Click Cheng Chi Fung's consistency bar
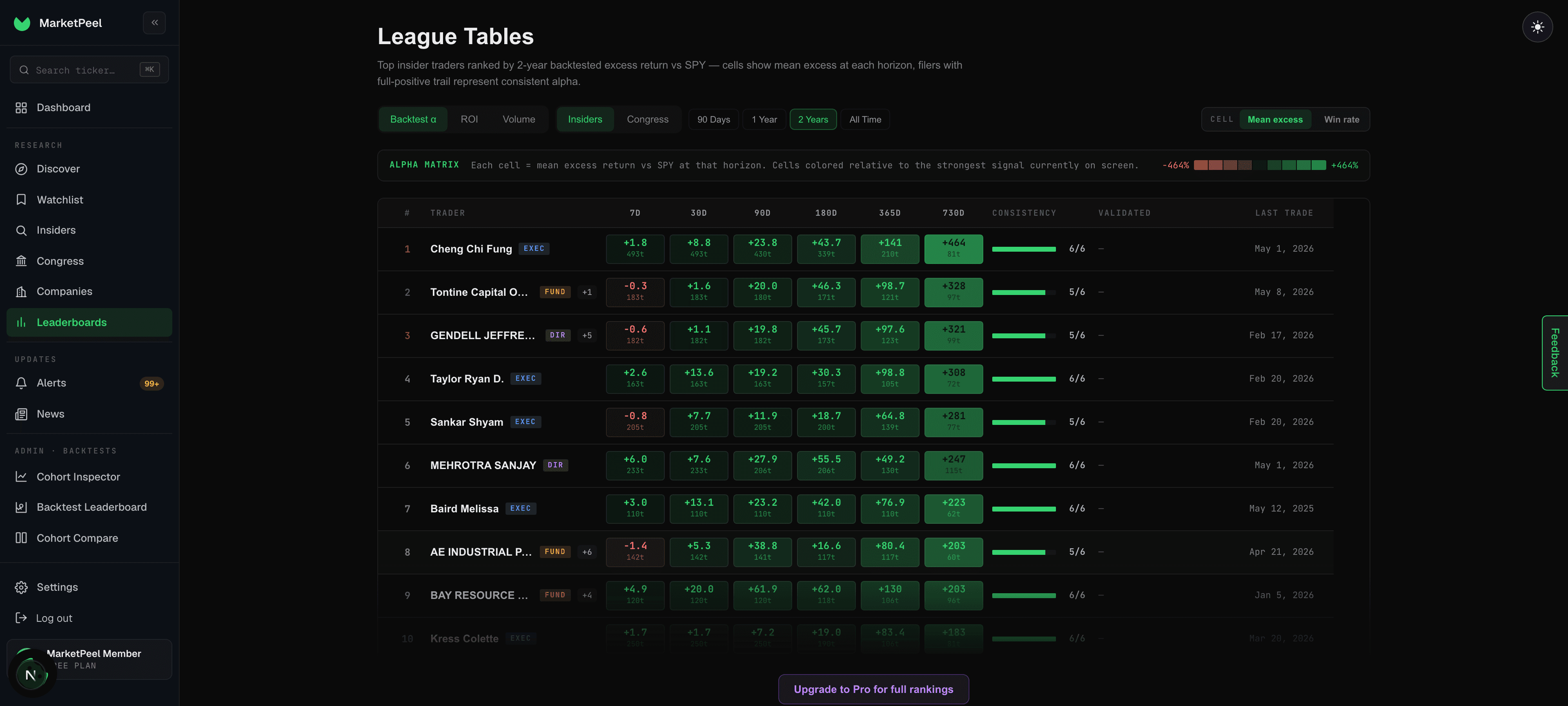The width and height of the screenshot is (1568, 706). (x=1024, y=249)
